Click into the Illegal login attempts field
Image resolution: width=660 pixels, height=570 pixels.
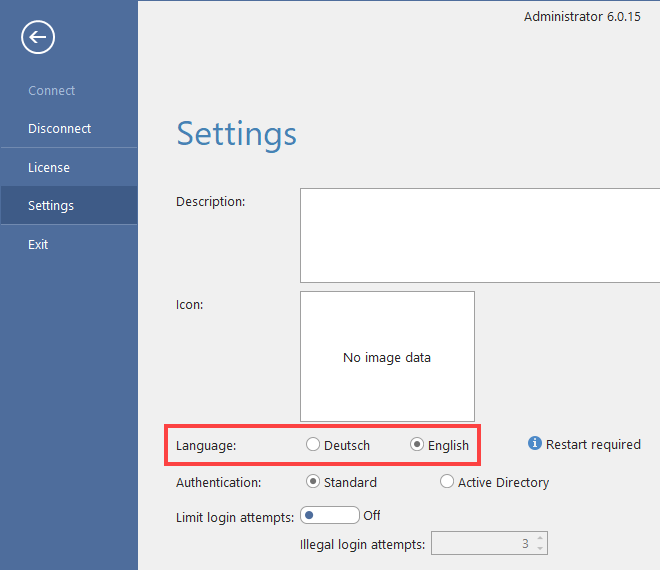480,544
